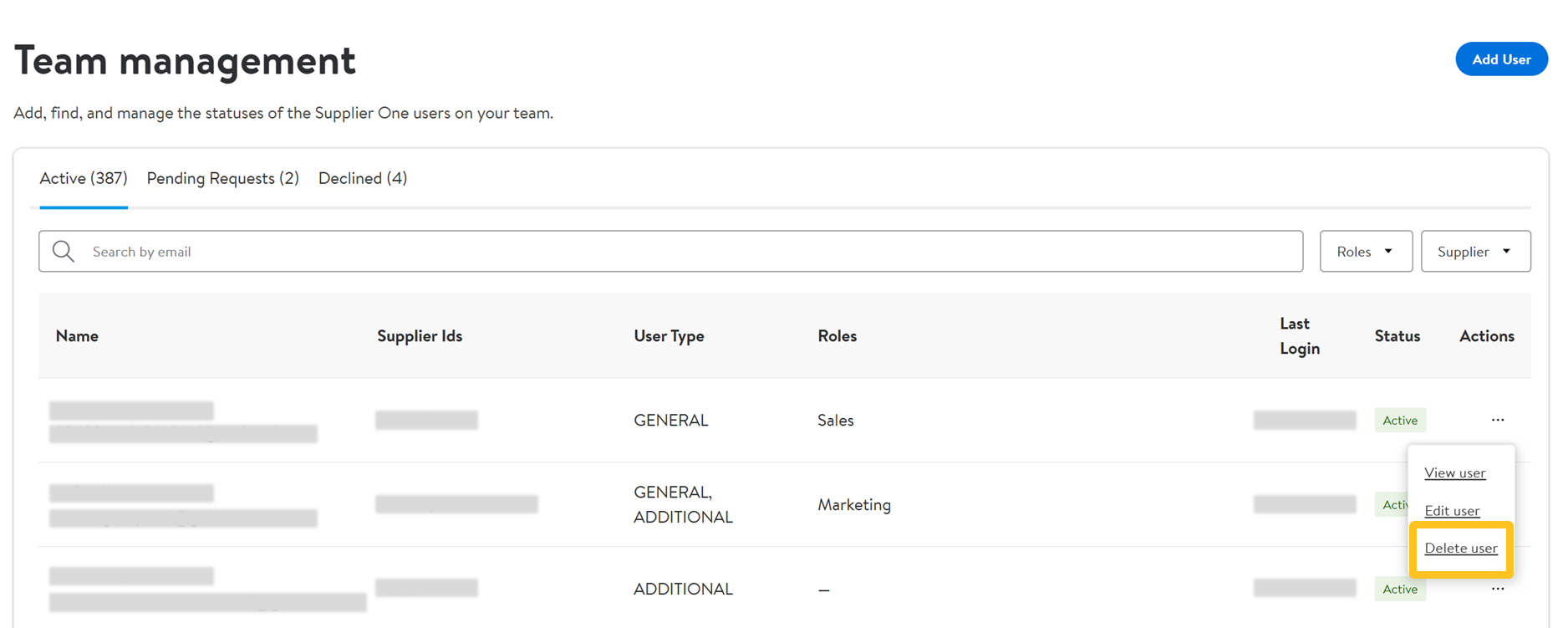The width and height of the screenshot is (1568, 628).
Task: Select View user from the menu
Action: tap(1454, 472)
